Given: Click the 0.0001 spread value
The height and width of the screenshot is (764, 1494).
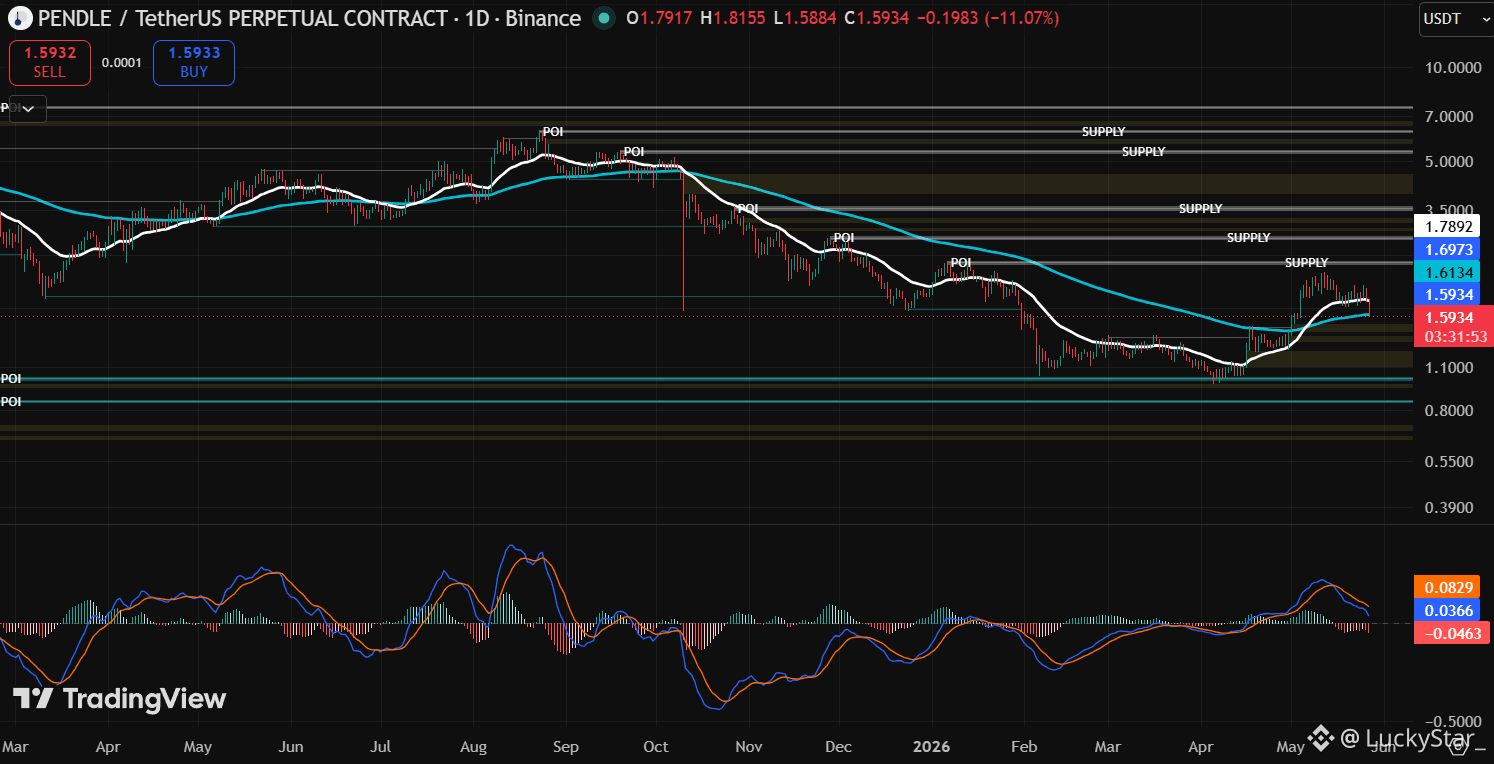Looking at the screenshot, I should pyautogui.click(x=121, y=63).
